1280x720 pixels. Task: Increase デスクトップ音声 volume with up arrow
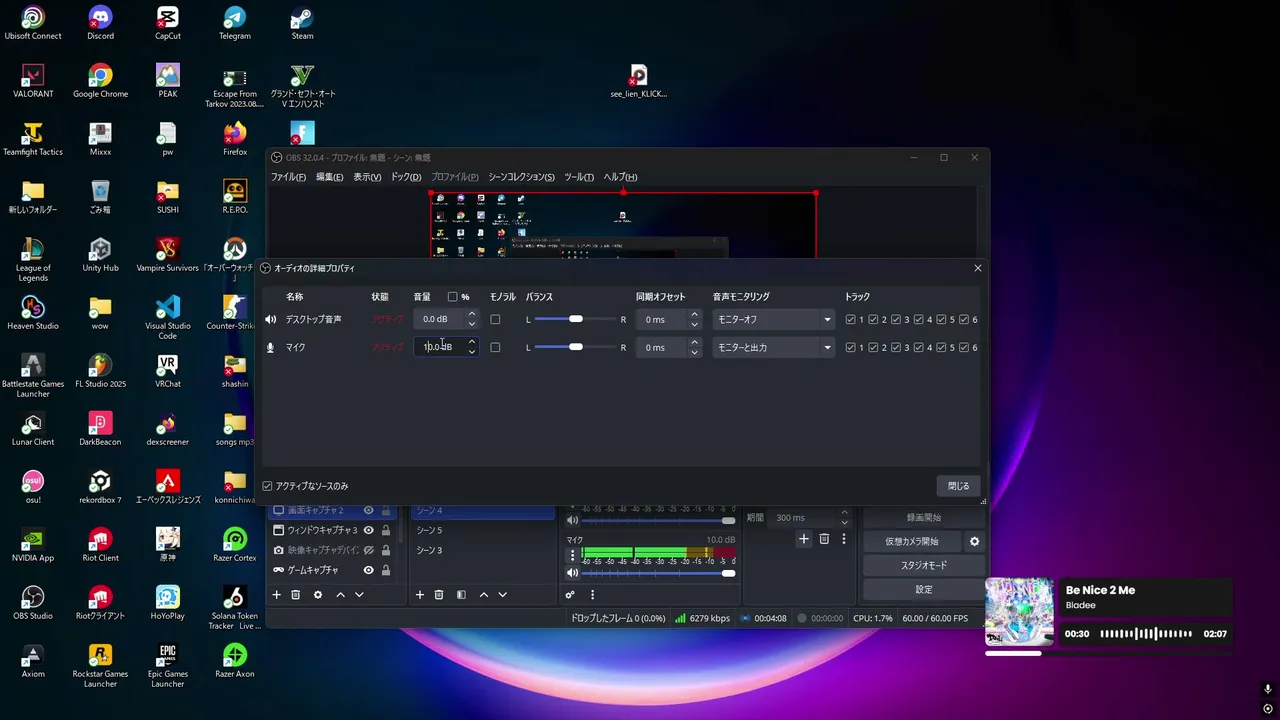coord(472,315)
